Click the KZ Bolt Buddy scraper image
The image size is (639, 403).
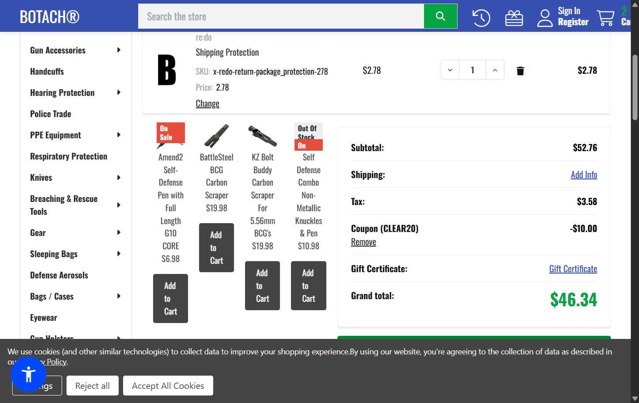[x=262, y=135]
